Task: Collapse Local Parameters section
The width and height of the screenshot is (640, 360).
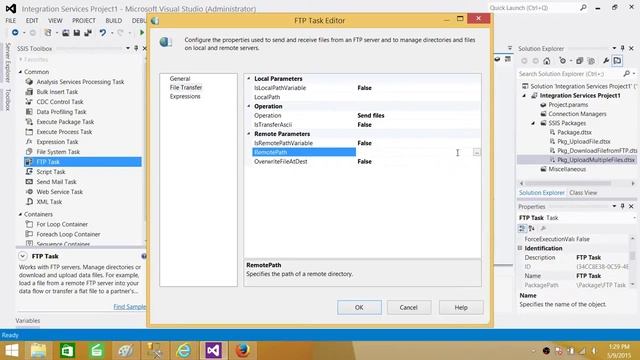Action: (249, 78)
